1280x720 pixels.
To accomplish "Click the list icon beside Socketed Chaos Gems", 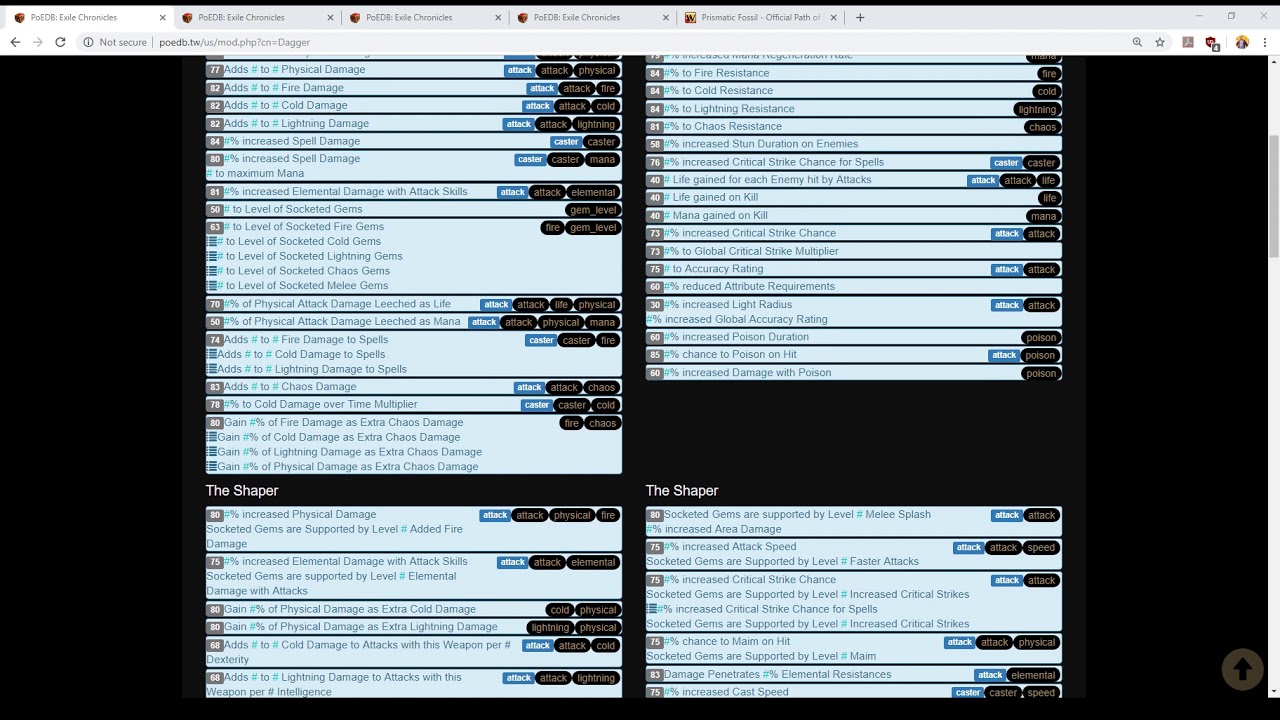I will [212, 271].
